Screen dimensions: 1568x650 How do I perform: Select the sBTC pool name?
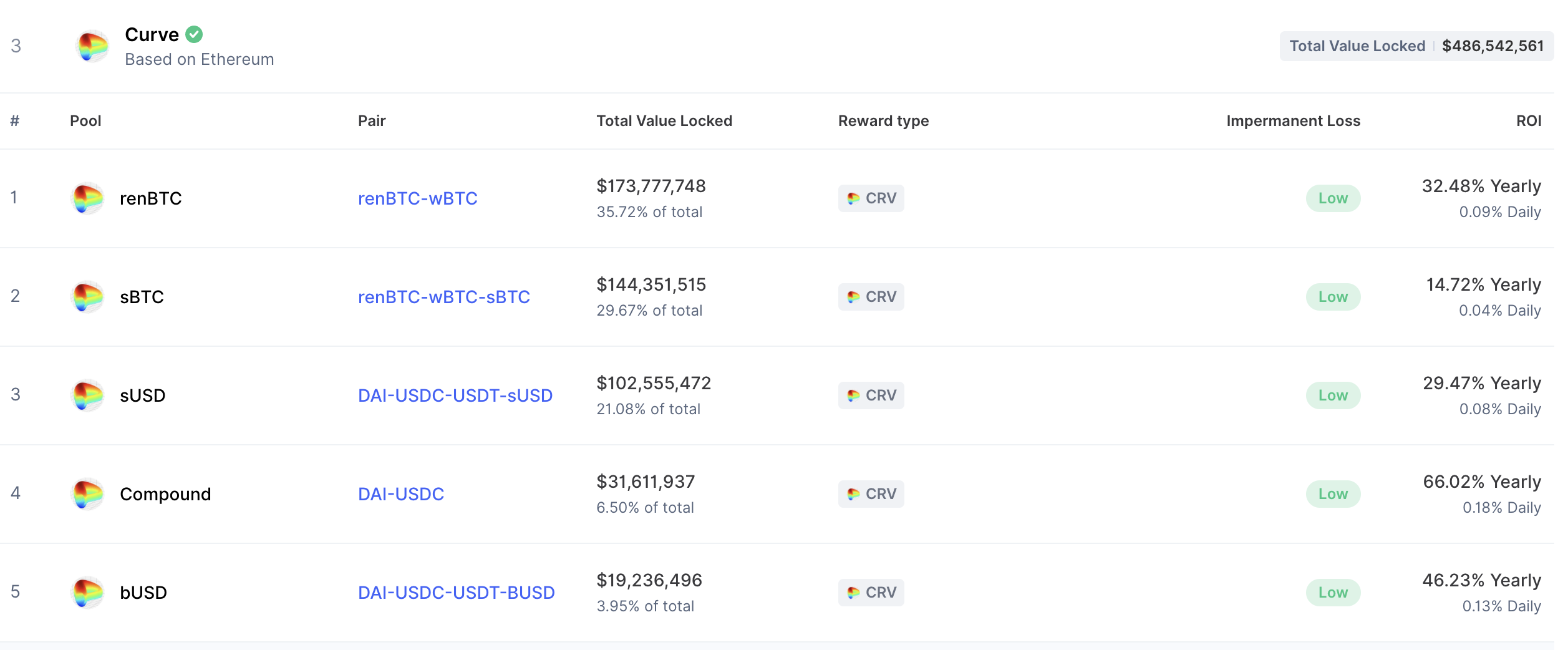142,297
